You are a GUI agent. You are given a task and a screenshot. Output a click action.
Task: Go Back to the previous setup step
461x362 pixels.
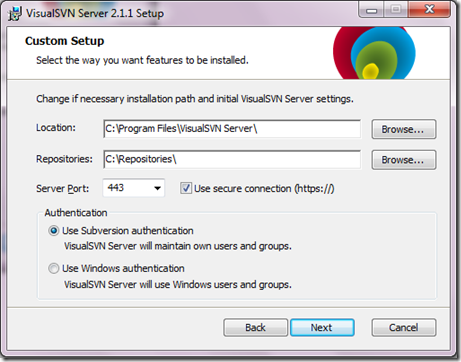point(255,327)
